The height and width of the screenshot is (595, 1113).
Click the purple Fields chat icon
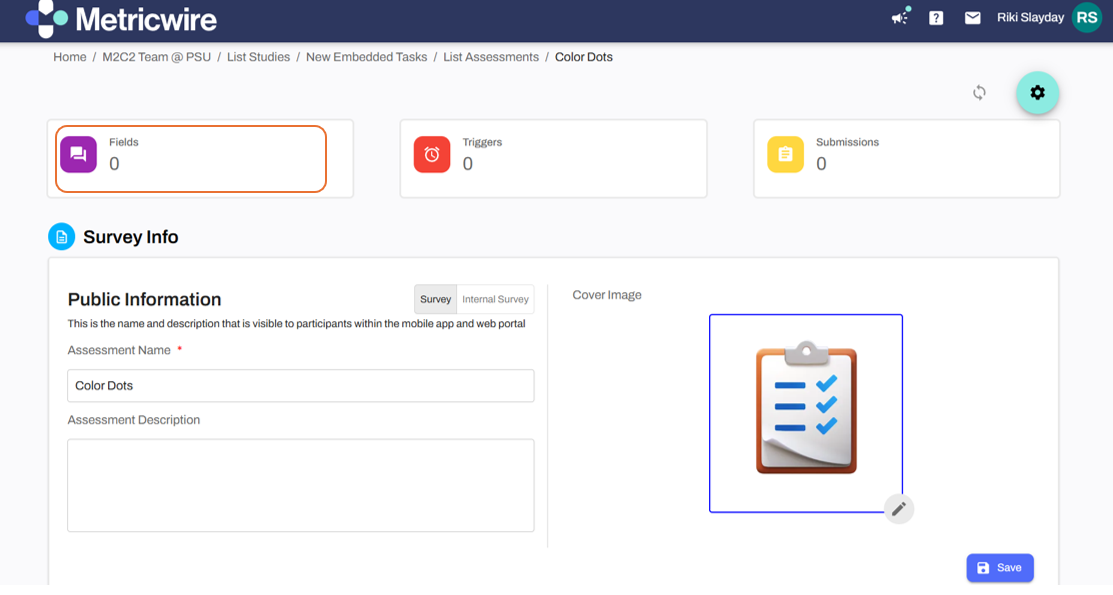coord(78,155)
